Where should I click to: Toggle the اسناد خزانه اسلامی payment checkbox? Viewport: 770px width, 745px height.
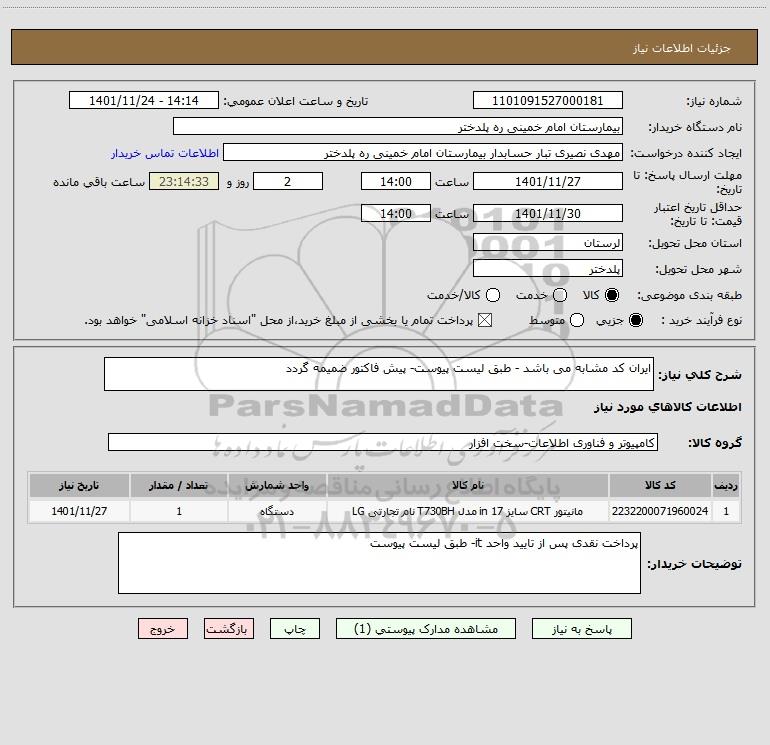[x=485, y=320]
